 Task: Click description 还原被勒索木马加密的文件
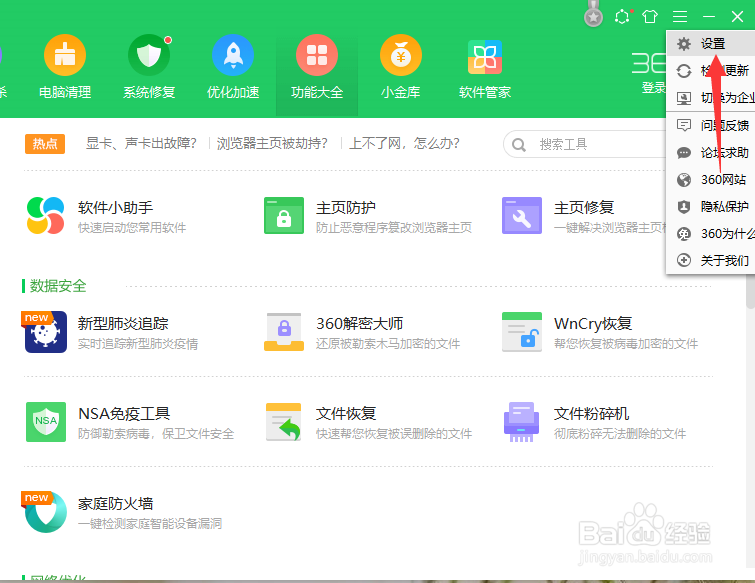[x=388, y=344]
